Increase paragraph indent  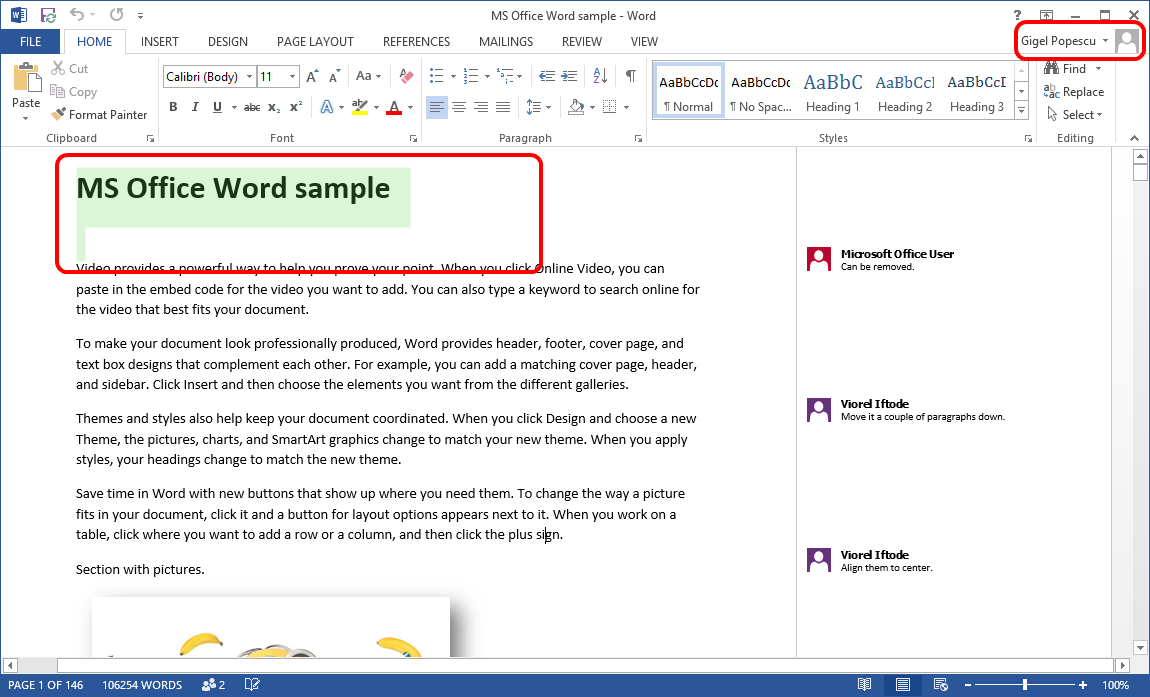coord(569,76)
